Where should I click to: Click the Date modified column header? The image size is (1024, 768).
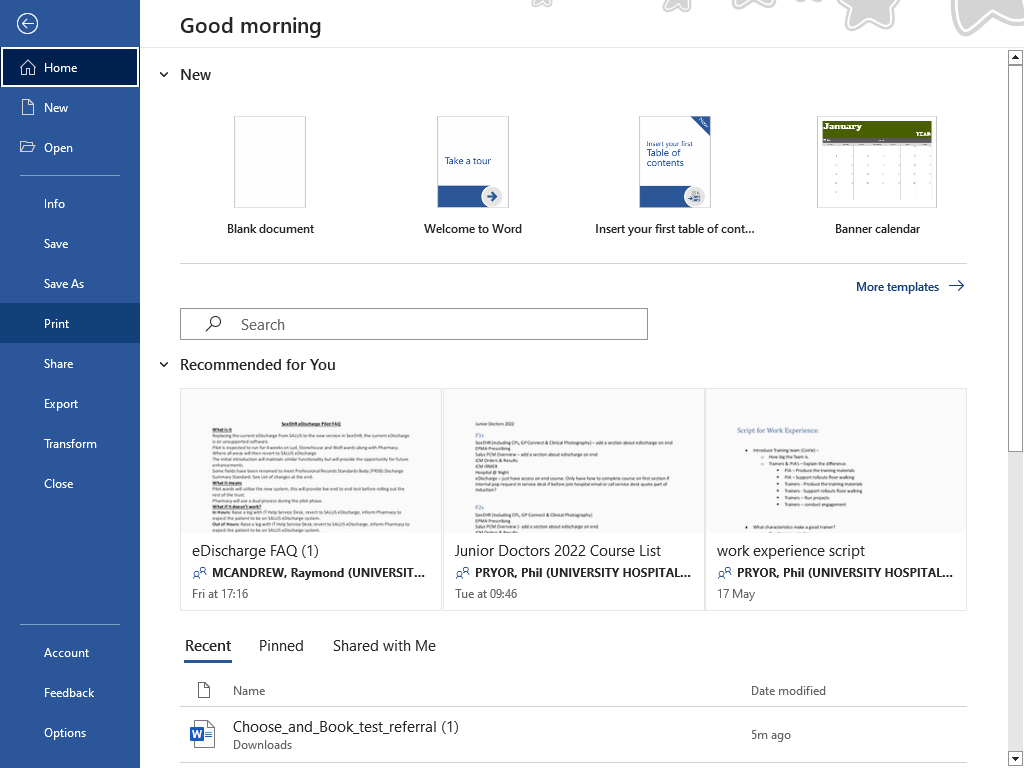(788, 691)
